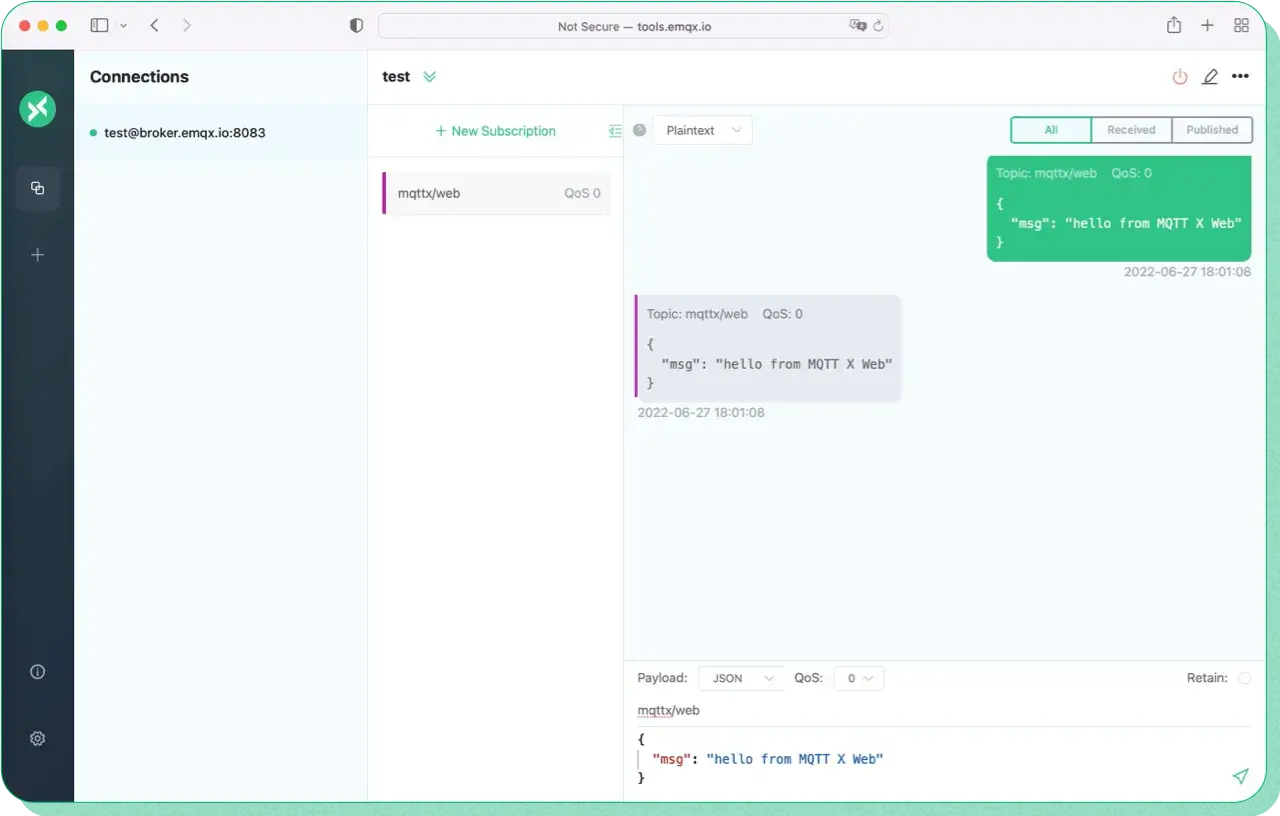Switch to the Received messages tab
This screenshot has width=1280, height=816.
tap(1131, 129)
